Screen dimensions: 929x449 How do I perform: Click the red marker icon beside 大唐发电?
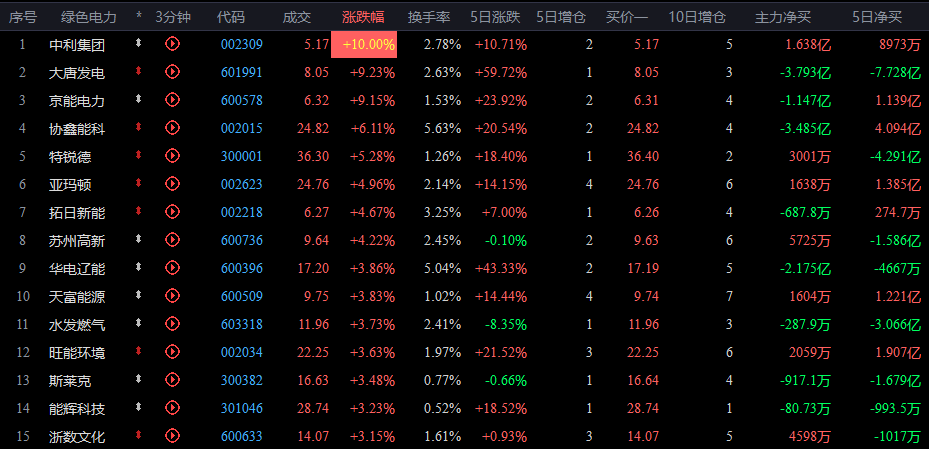point(139,72)
